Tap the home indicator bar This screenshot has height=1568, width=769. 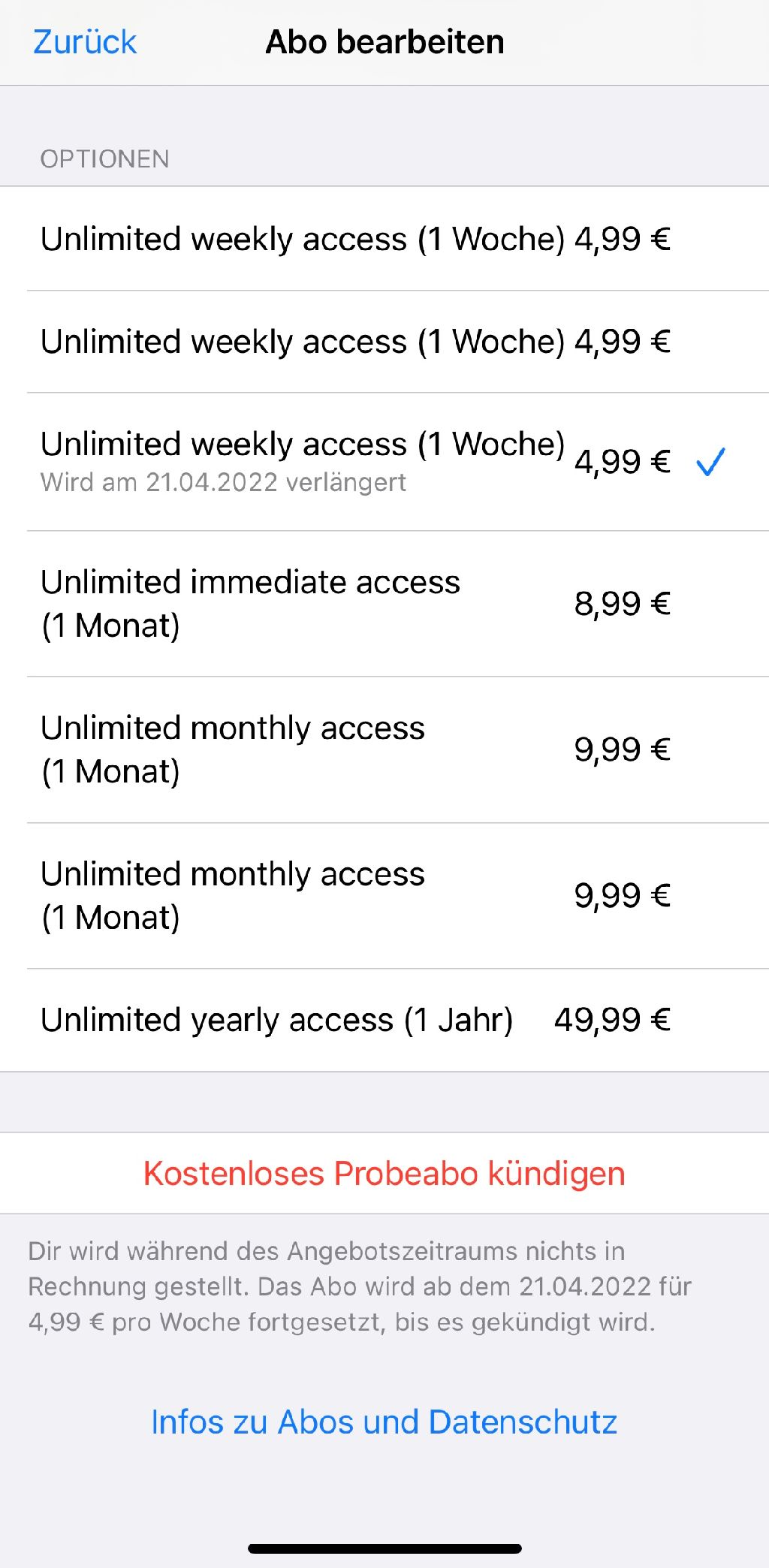click(384, 1548)
